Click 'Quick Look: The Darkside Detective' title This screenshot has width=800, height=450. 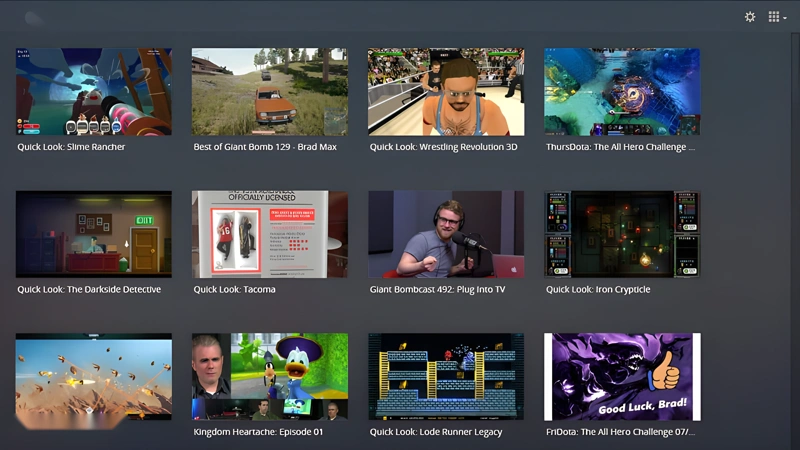(89, 289)
